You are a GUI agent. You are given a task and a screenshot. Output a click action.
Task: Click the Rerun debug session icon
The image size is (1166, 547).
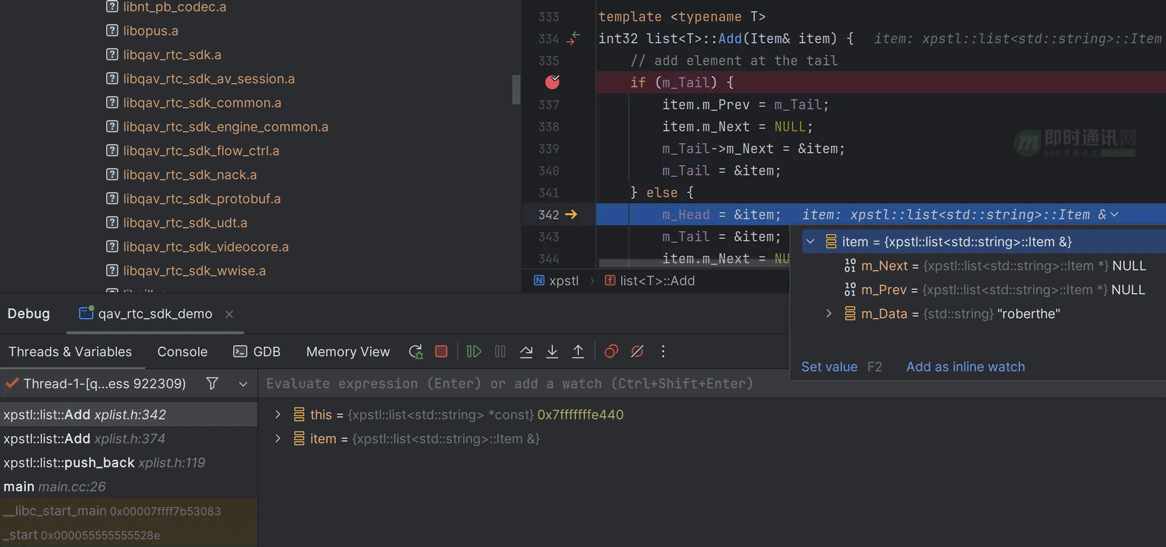point(416,352)
